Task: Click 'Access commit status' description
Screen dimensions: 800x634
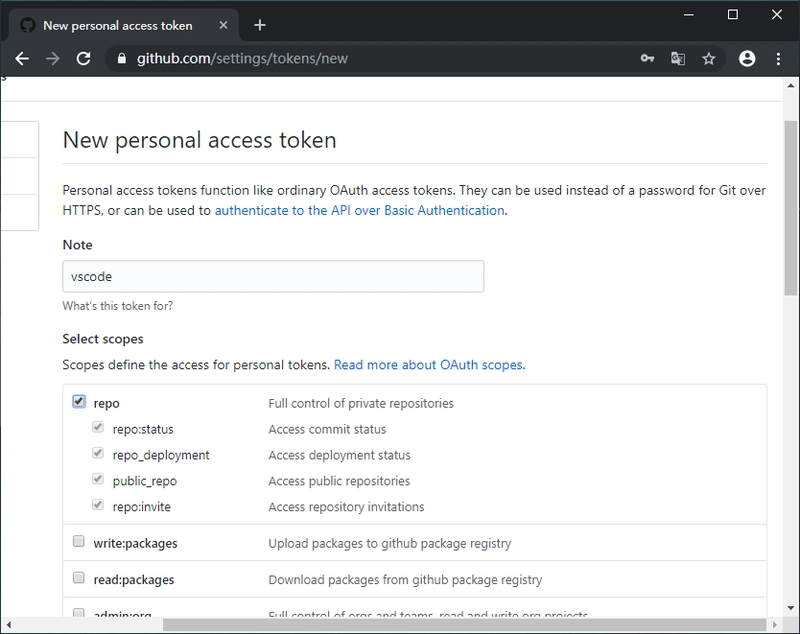Action: coord(327,429)
